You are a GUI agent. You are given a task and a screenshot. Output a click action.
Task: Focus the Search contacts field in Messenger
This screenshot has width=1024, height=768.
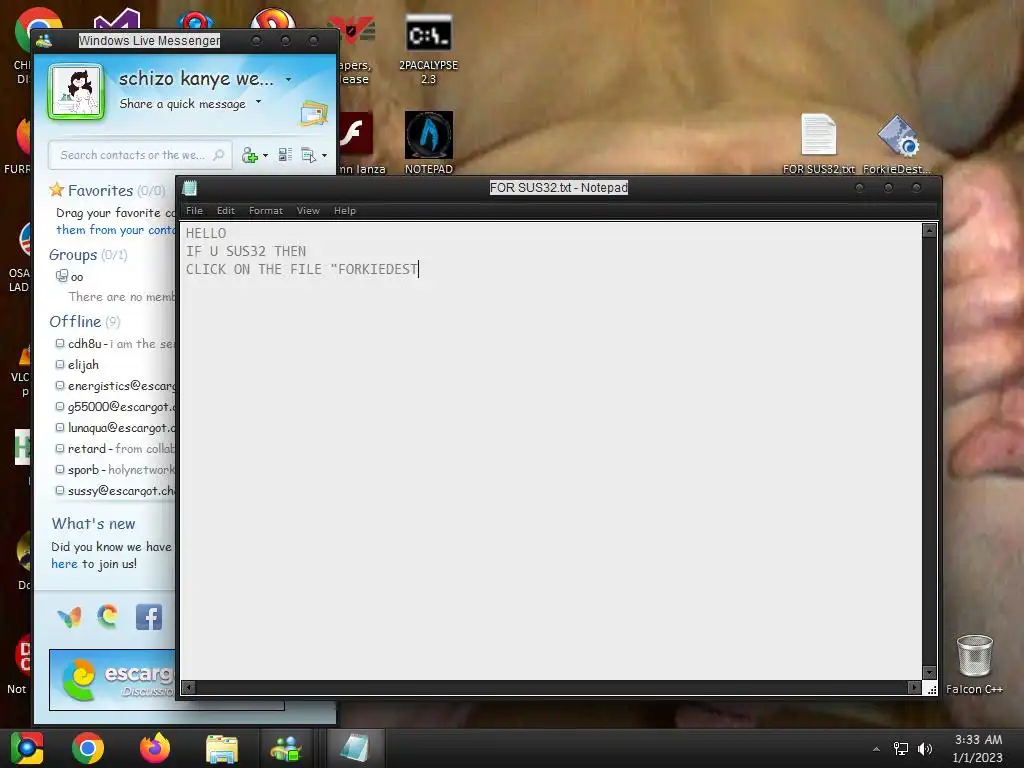tap(140, 155)
